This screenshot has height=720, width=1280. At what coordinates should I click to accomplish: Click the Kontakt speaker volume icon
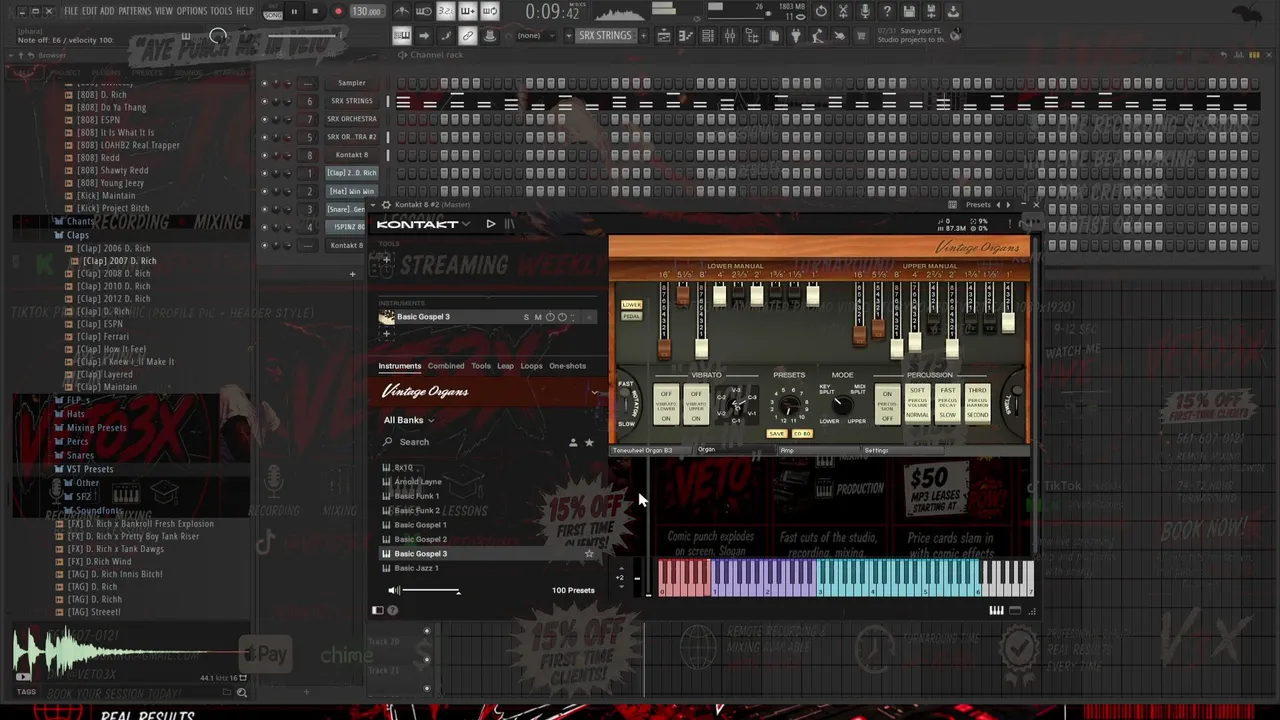click(394, 591)
